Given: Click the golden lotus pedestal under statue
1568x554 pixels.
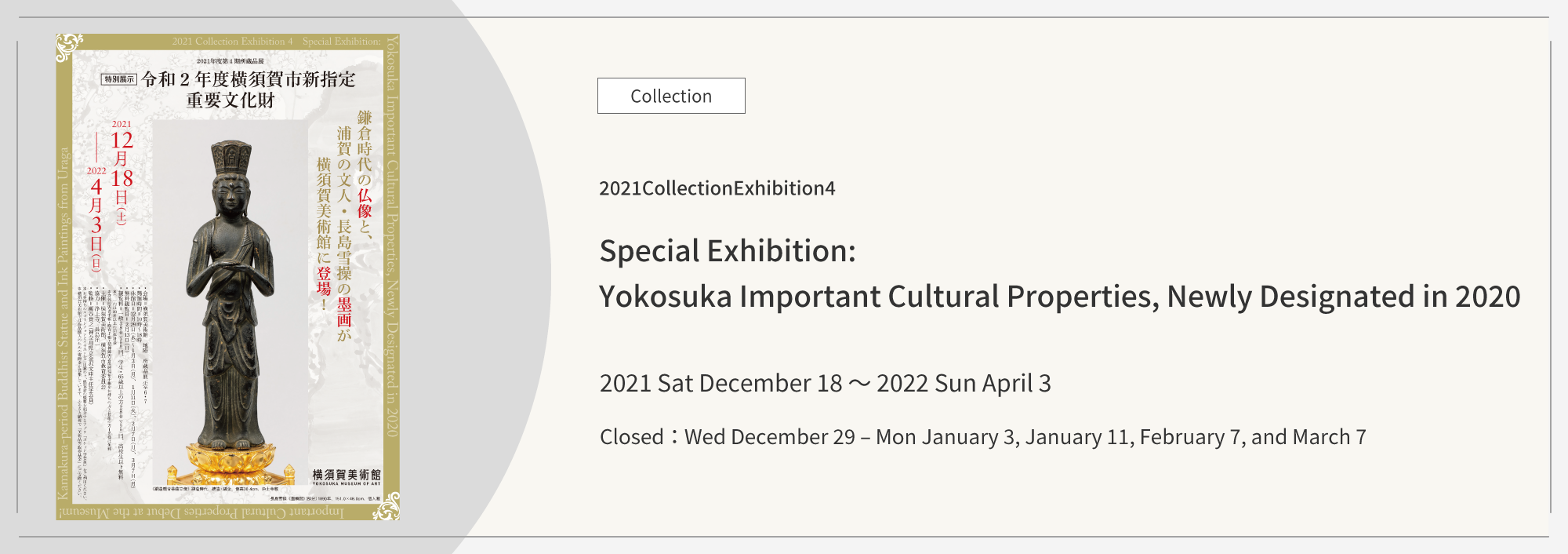Looking at the screenshot, I should 233,463.
